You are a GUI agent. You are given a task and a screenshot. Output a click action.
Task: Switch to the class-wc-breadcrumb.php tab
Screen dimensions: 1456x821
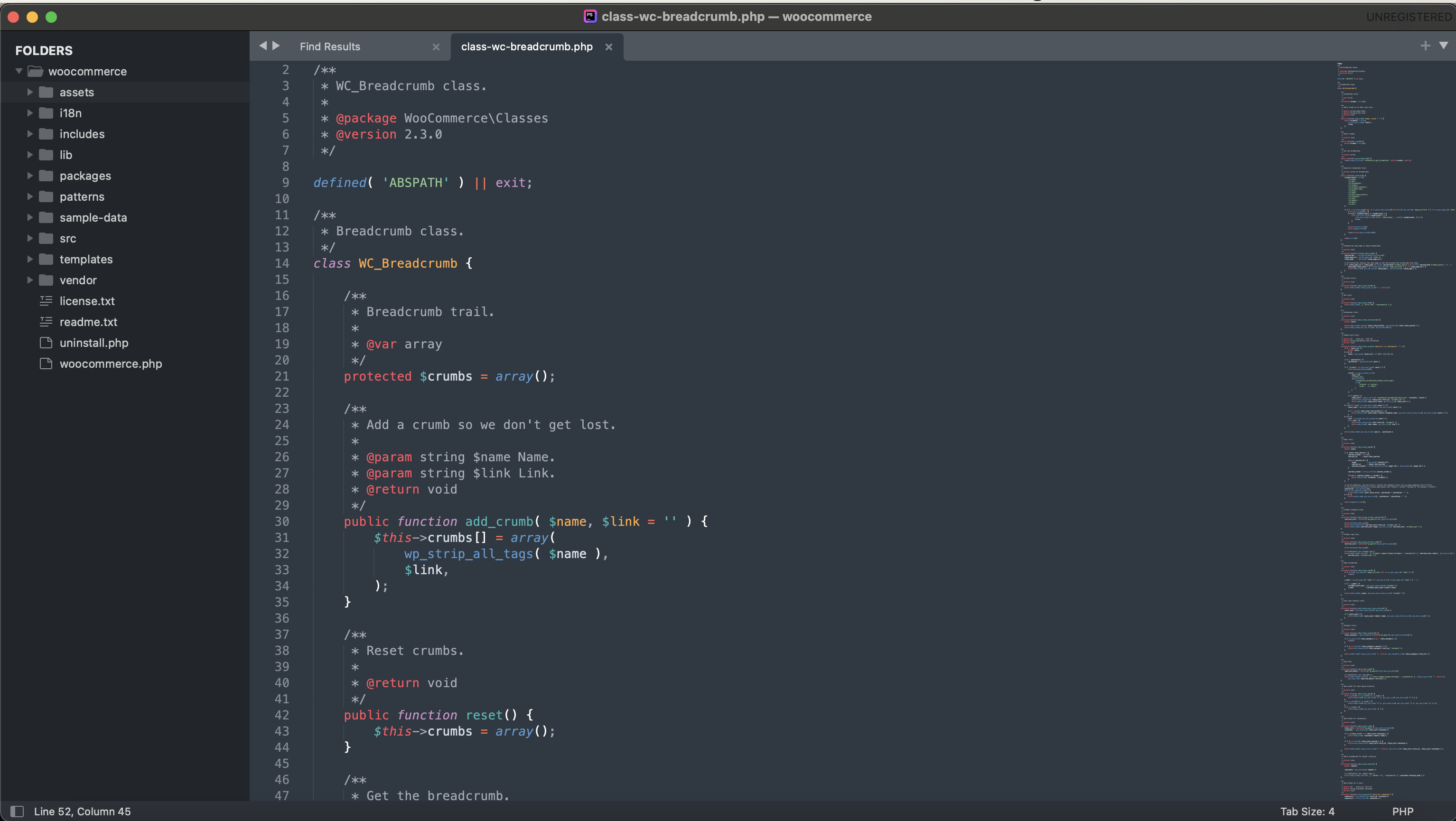[527, 47]
